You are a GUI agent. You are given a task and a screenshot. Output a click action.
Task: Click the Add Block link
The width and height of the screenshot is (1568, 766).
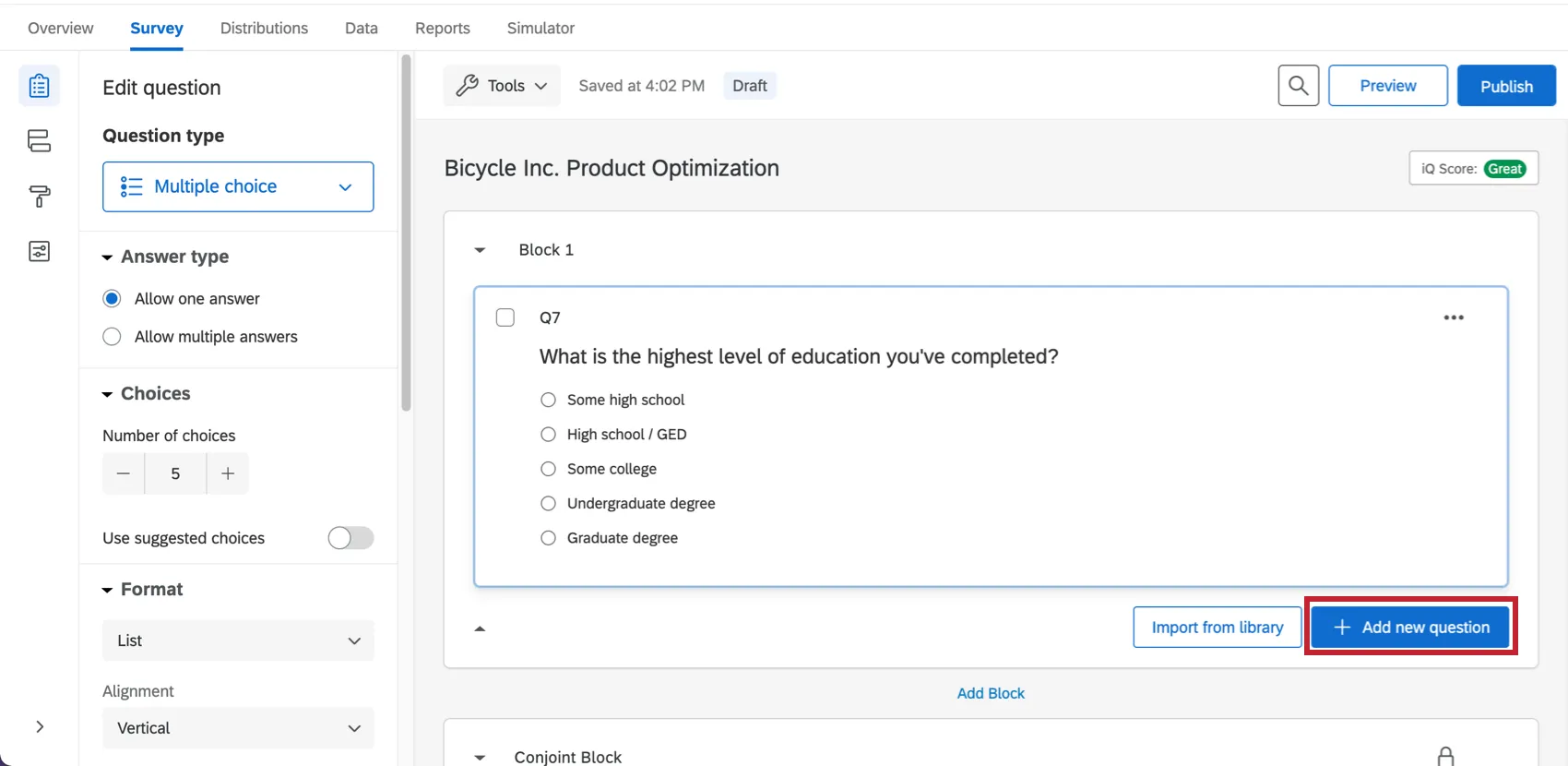pos(991,693)
